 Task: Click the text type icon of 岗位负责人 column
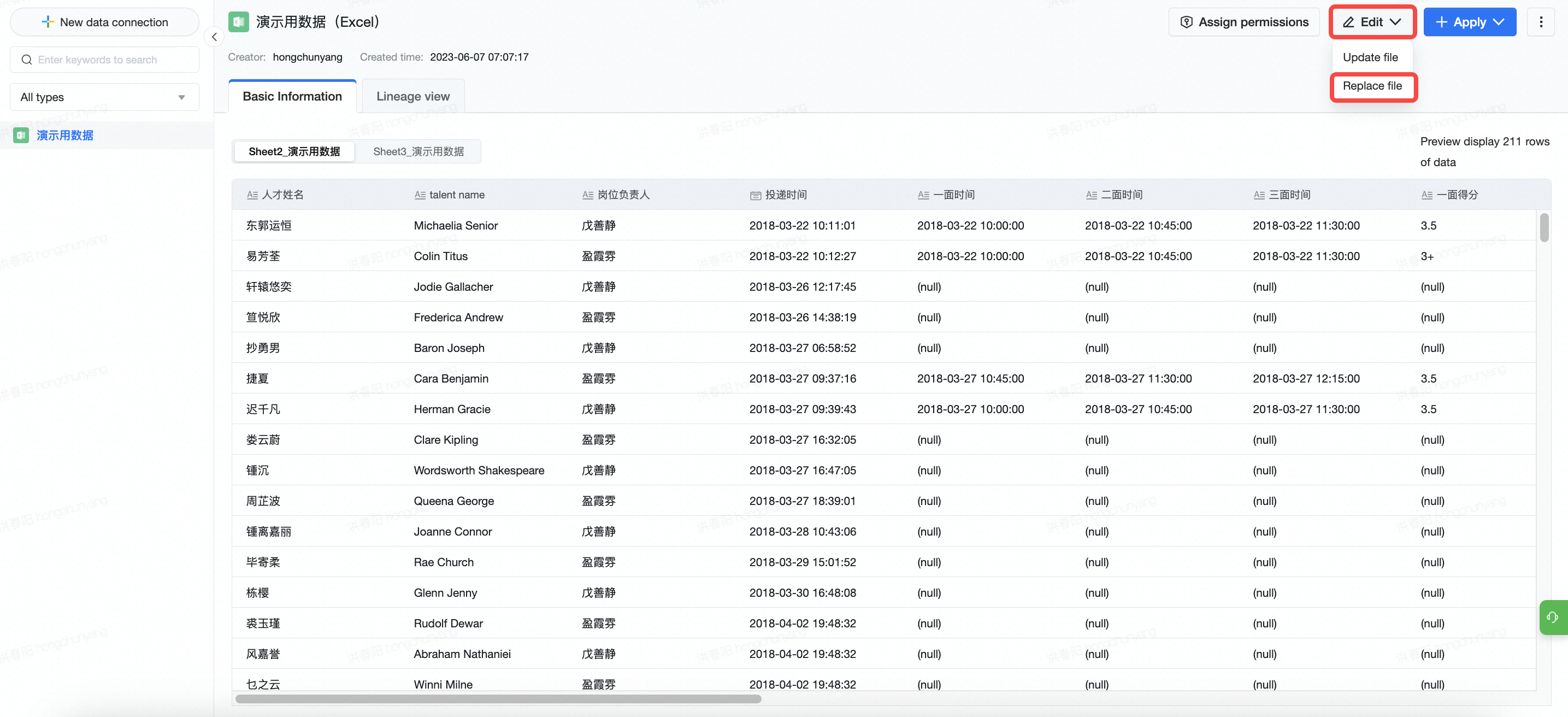click(x=587, y=195)
